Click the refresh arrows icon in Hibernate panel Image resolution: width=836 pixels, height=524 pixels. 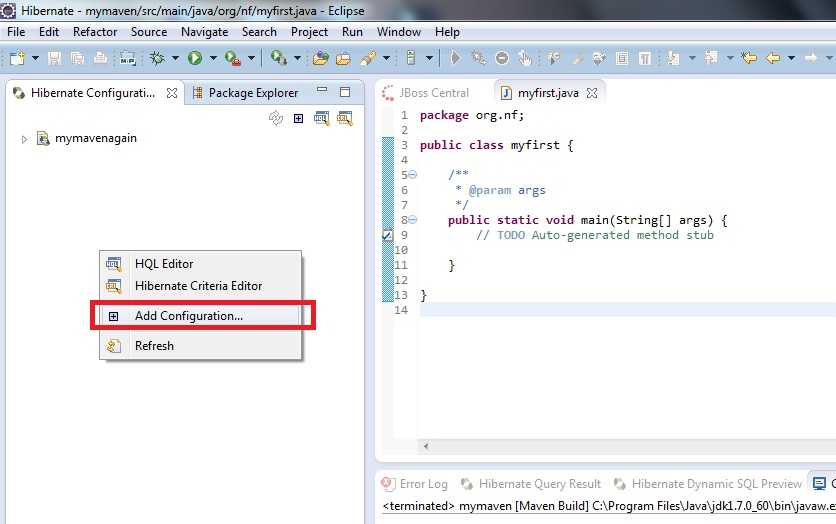[x=276, y=118]
